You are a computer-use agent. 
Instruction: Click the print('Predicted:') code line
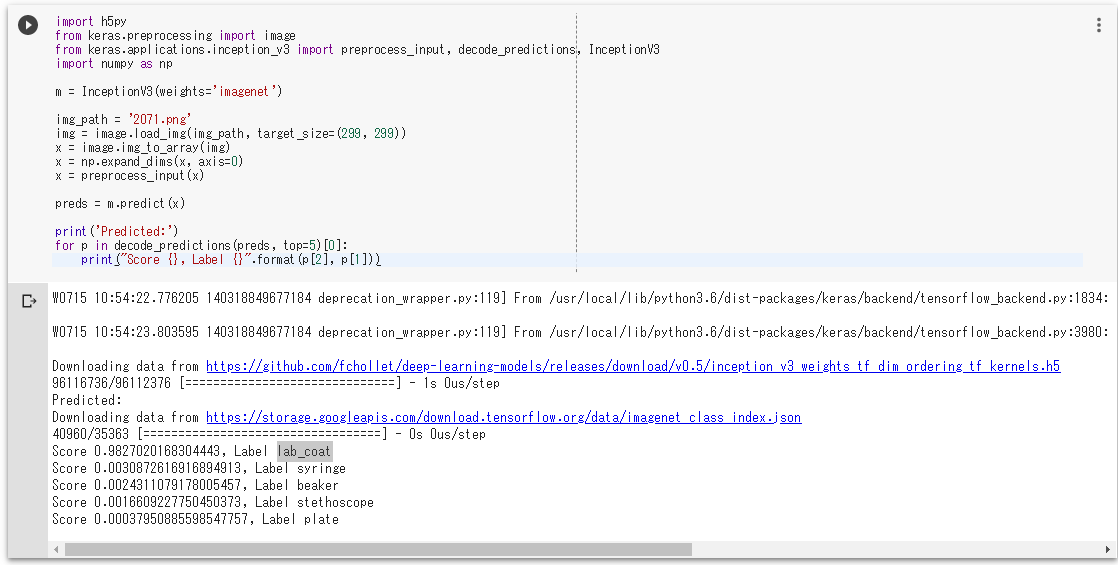117,231
